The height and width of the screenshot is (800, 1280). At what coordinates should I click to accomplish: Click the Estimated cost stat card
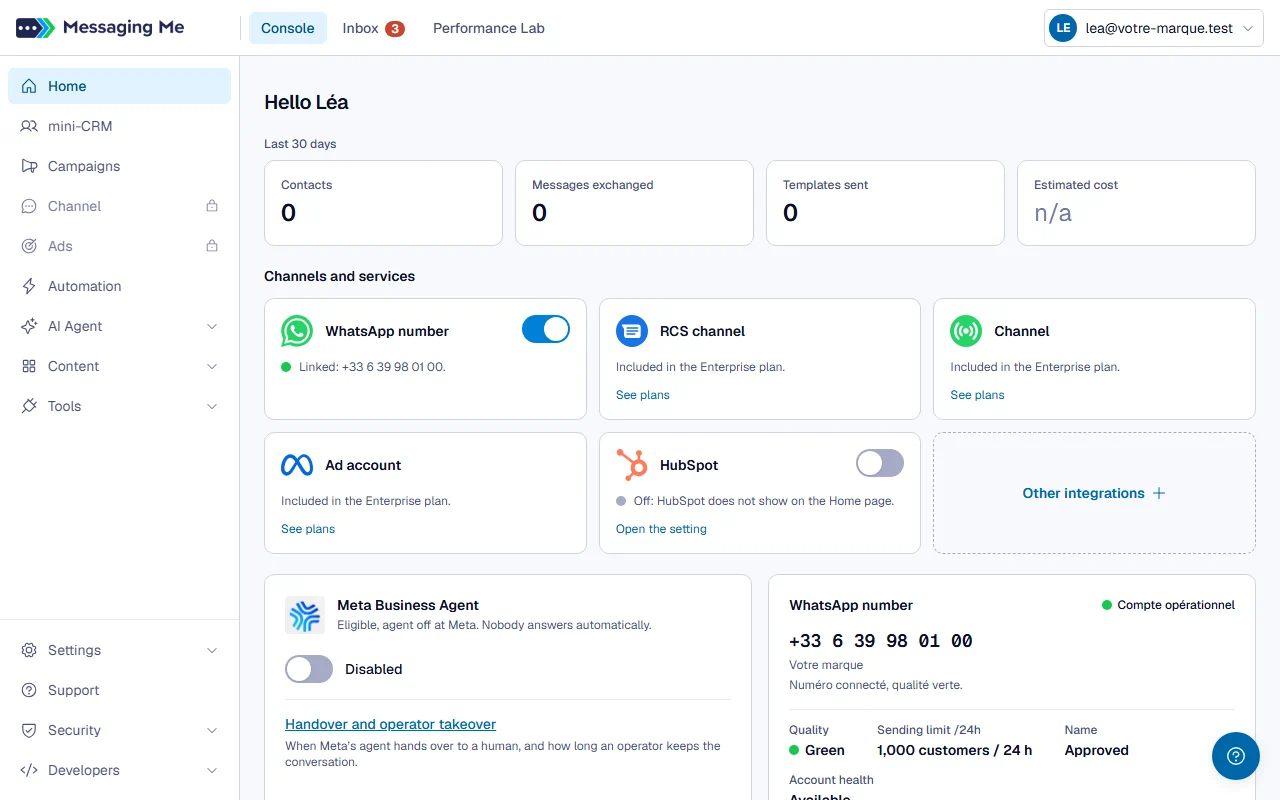(x=1136, y=203)
